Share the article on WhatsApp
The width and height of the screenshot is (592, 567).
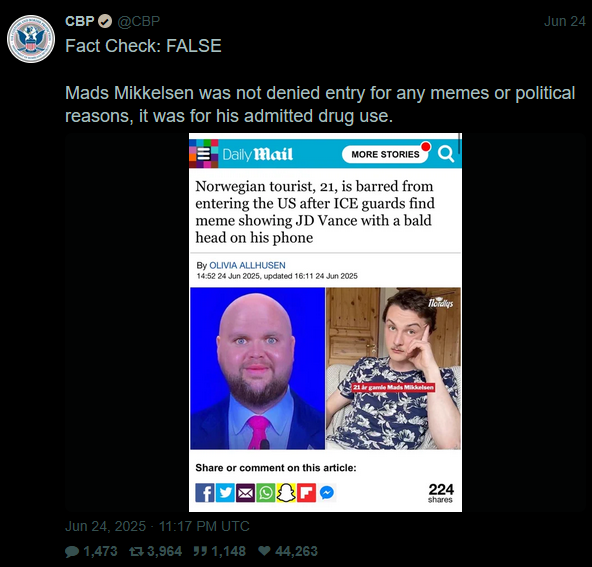[x=266, y=493]
